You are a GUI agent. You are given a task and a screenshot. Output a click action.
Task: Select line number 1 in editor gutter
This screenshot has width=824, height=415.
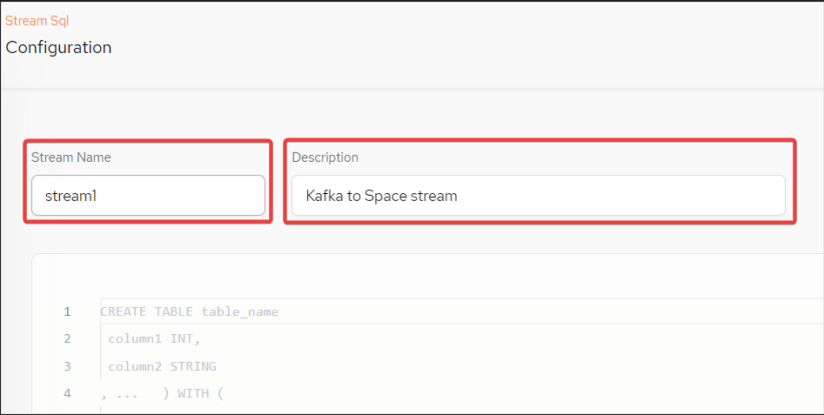(67, 312)
